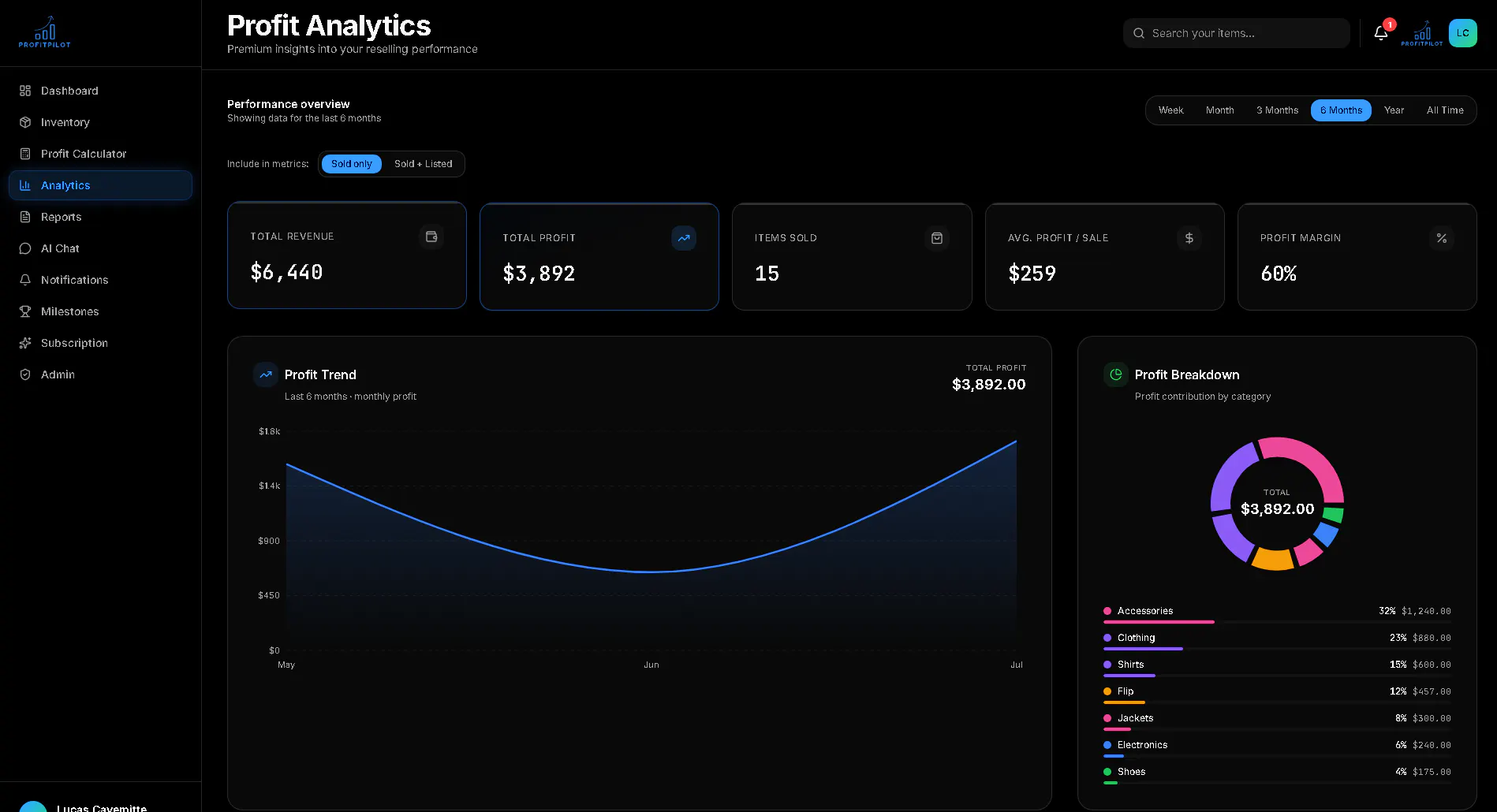
Task: Click the Jun label on trend chart
Action: click(651, 665)
